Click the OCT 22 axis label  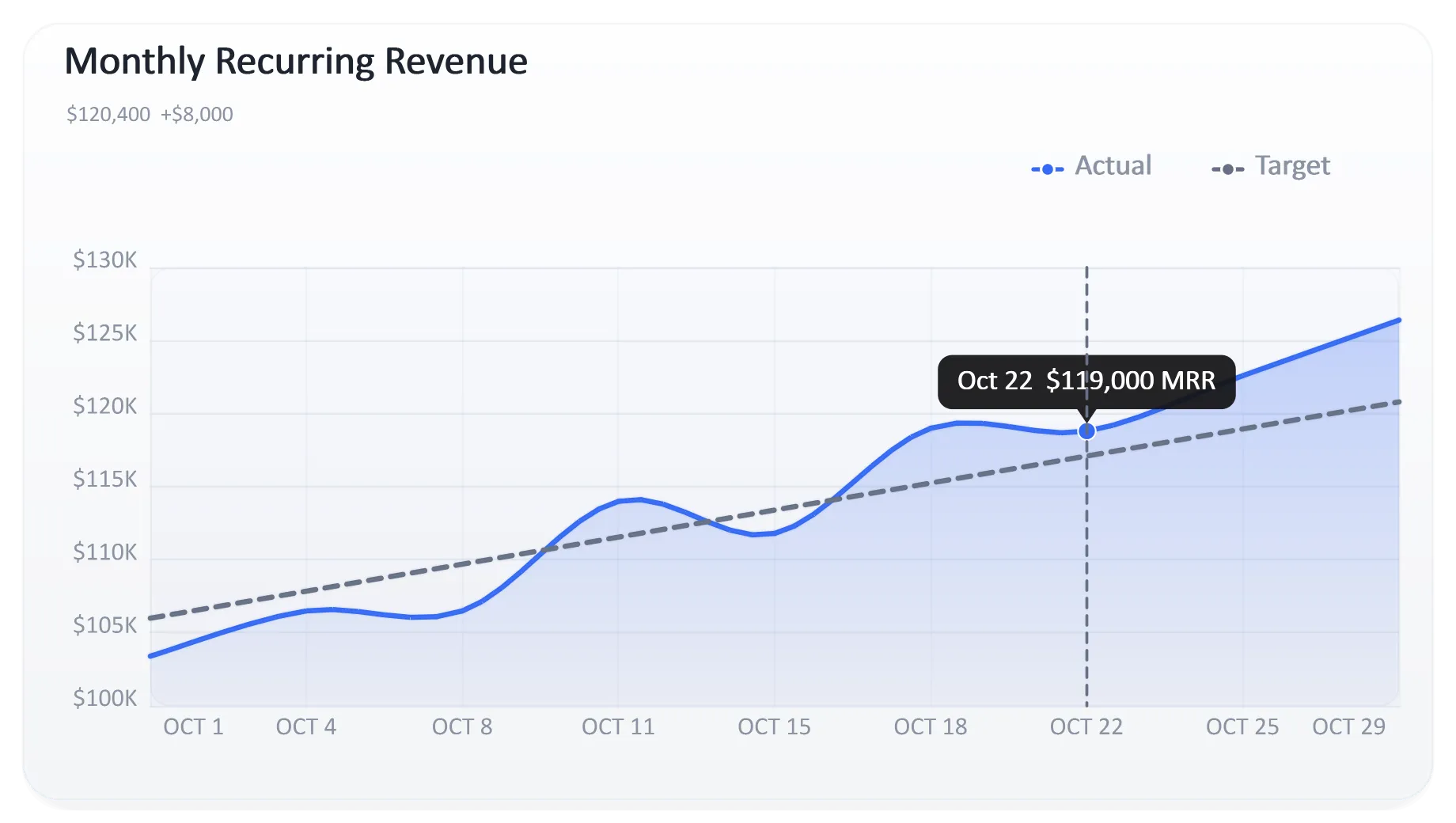[1086, 726]
